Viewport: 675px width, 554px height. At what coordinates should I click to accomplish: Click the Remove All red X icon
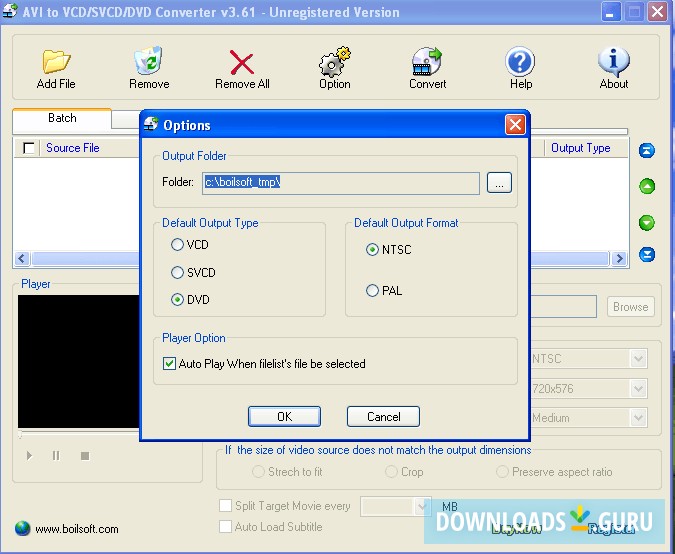coord(242,62)
